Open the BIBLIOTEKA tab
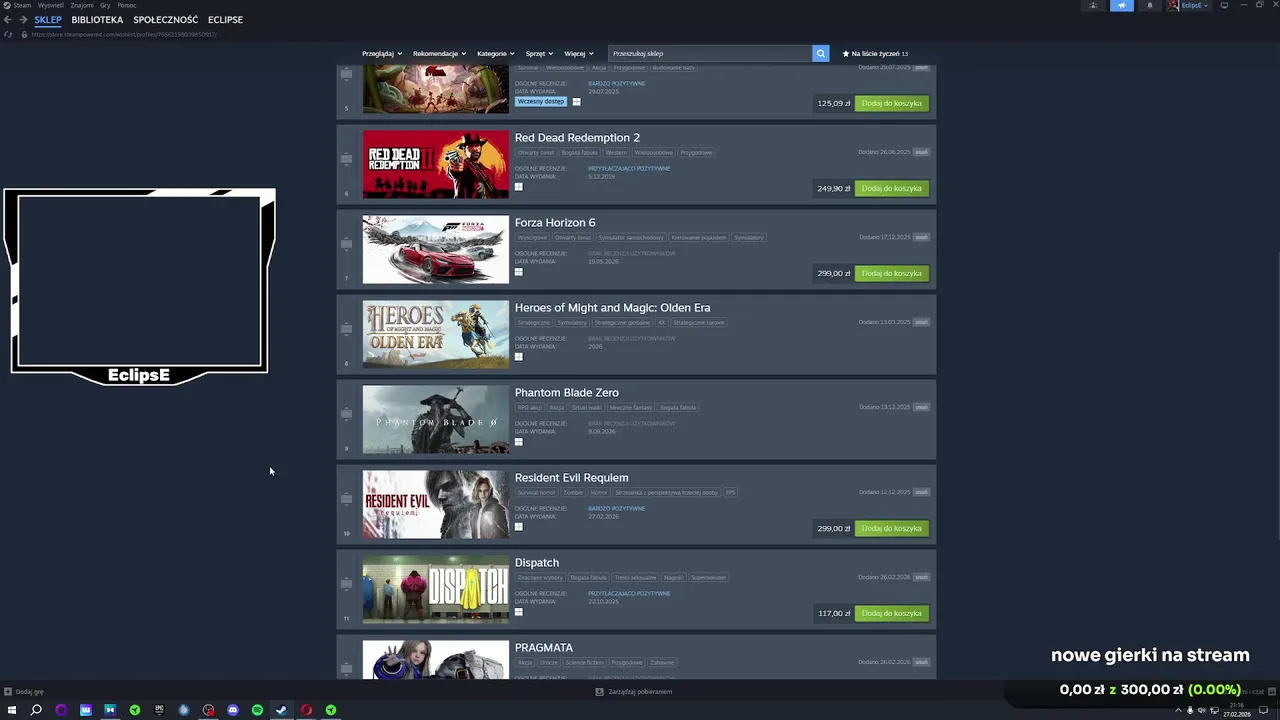Viewport: 1280px width, 720px height. [x=97, y=19]
